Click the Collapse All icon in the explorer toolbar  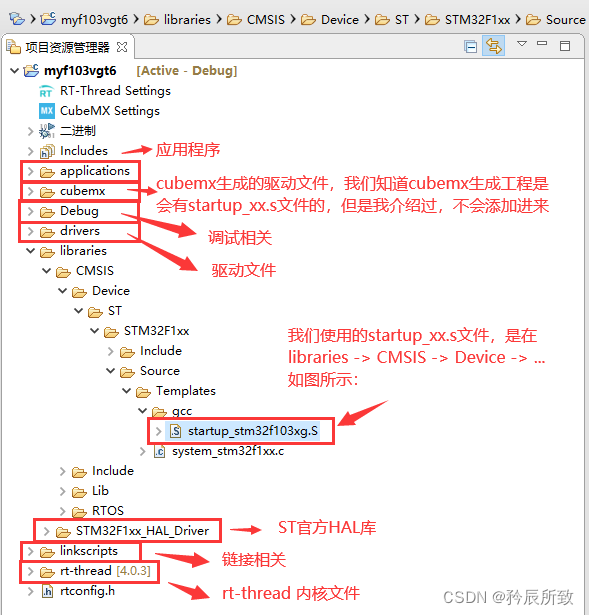click(x=470, y=47)
